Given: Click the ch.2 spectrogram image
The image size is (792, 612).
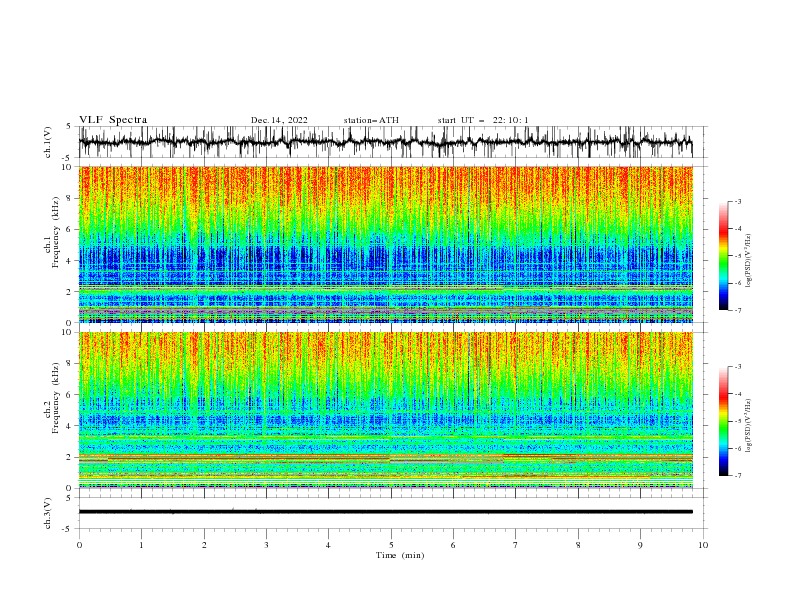Looking at the screenshot, I should coord(385,410).
